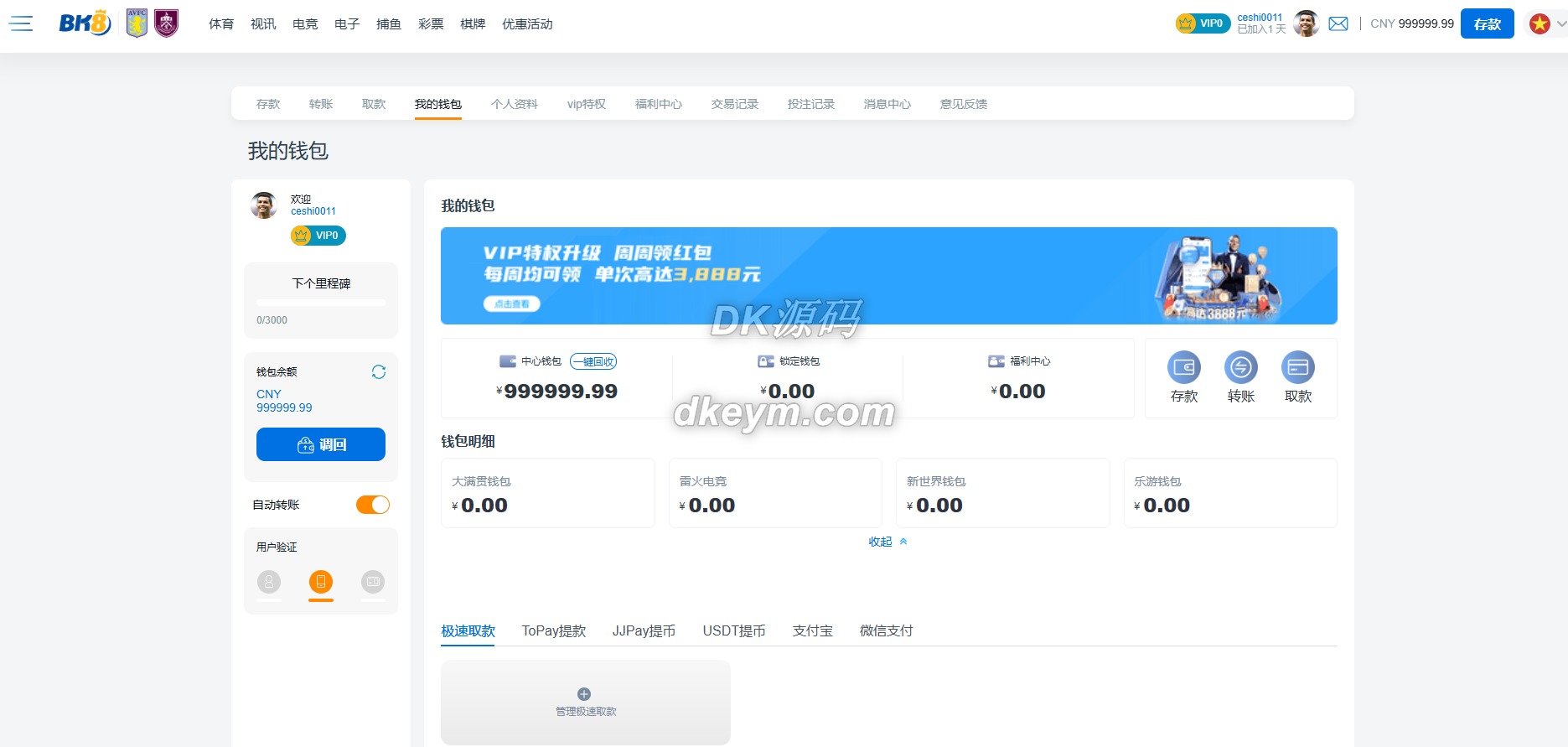Click the next milestone progress bar
1568x747 pixels.
click(x=321, y=303)
